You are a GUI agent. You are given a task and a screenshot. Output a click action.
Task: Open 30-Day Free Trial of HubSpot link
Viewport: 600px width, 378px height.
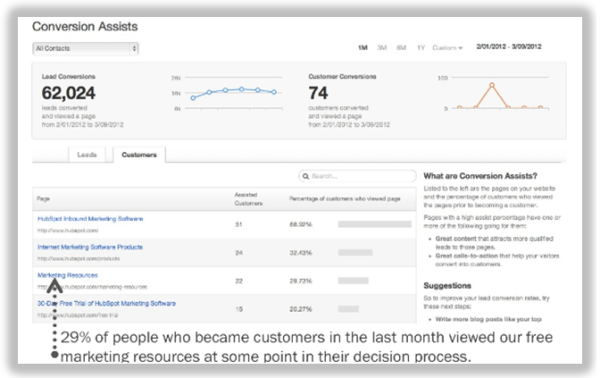[x=106, y=303]
